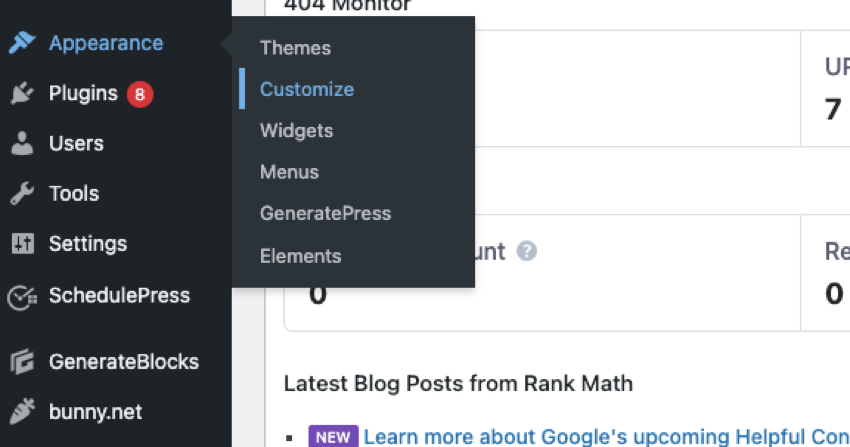Open the Google Helpful Content blog link

coord(607,437)
